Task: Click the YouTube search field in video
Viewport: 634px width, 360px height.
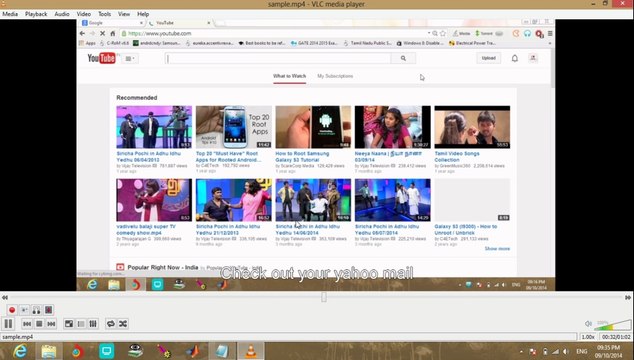Action: pyautogui.click(x=278, y=58)
